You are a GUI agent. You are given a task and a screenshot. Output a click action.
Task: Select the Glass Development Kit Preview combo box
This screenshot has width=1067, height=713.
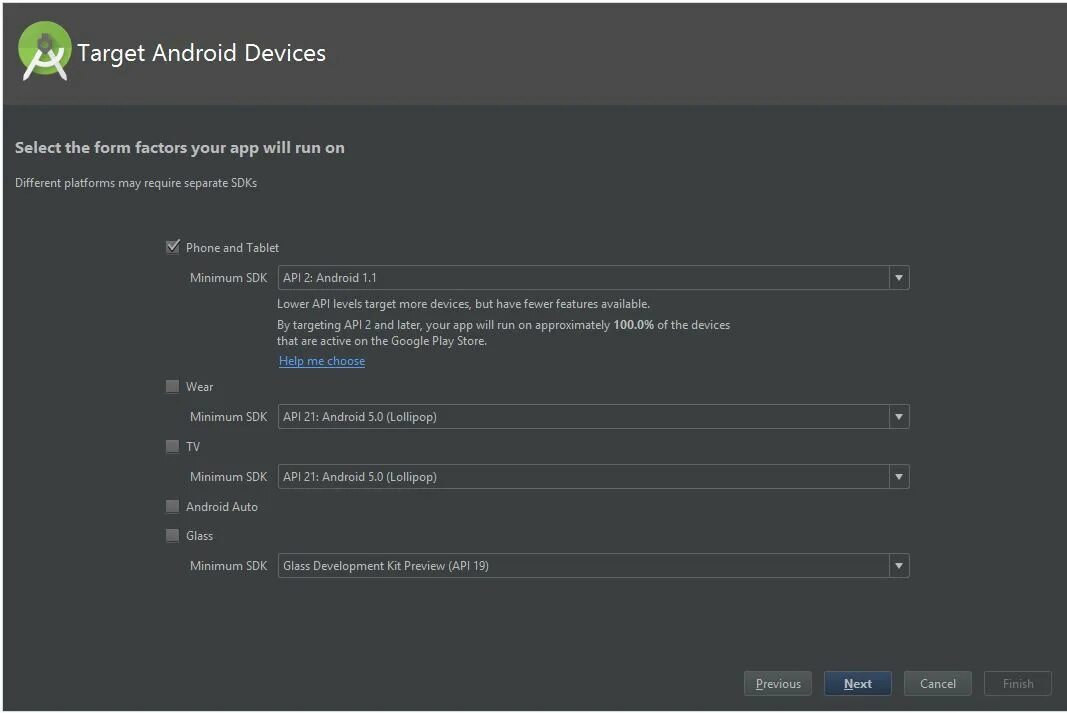pyautogui.click(x=583, y=565)
